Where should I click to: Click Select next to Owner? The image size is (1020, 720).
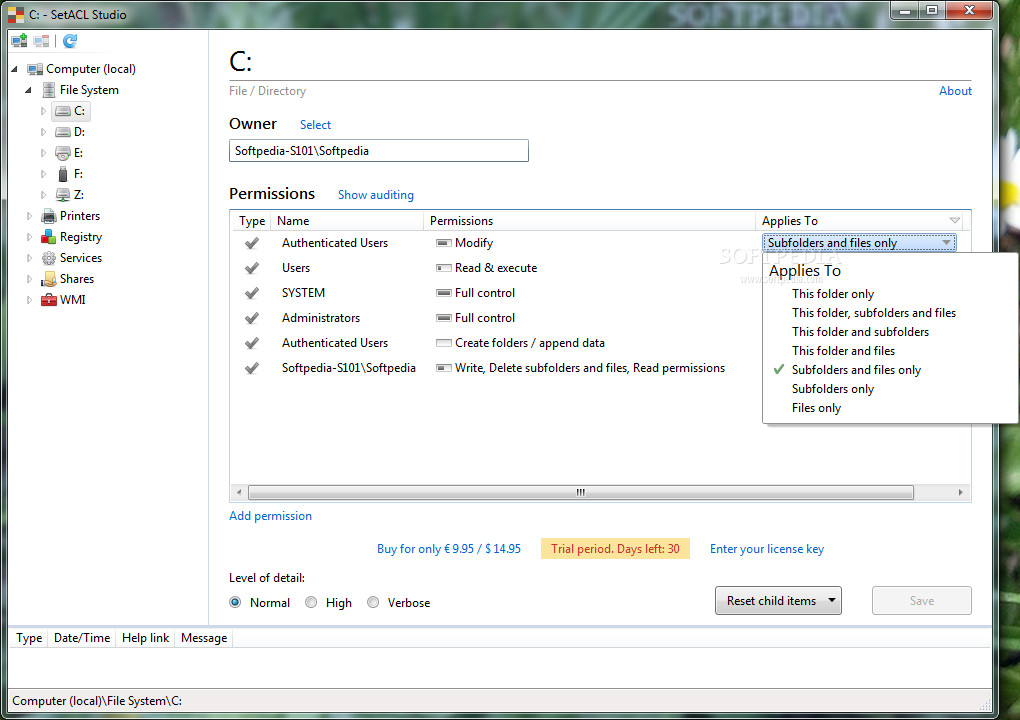pyautogui.click(x=315, y=125)
